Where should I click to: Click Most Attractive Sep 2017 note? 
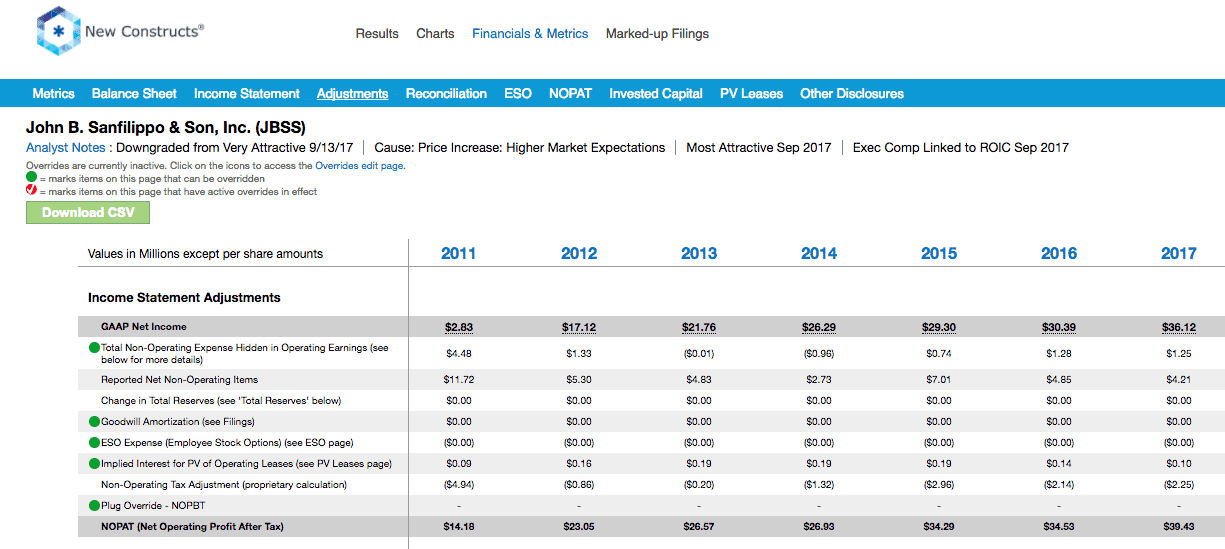coord(759,147)
